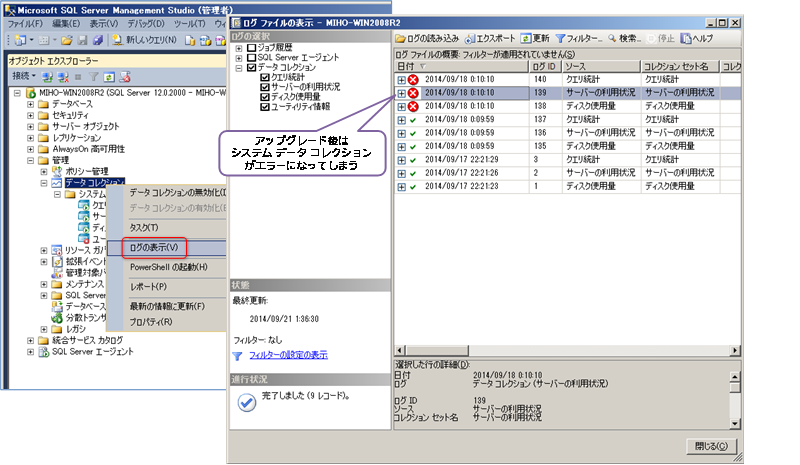Open the ファイル(F) menu in SSMS
Screen dimensions: 800x465
pyautogui.click(x=25, y=23)
